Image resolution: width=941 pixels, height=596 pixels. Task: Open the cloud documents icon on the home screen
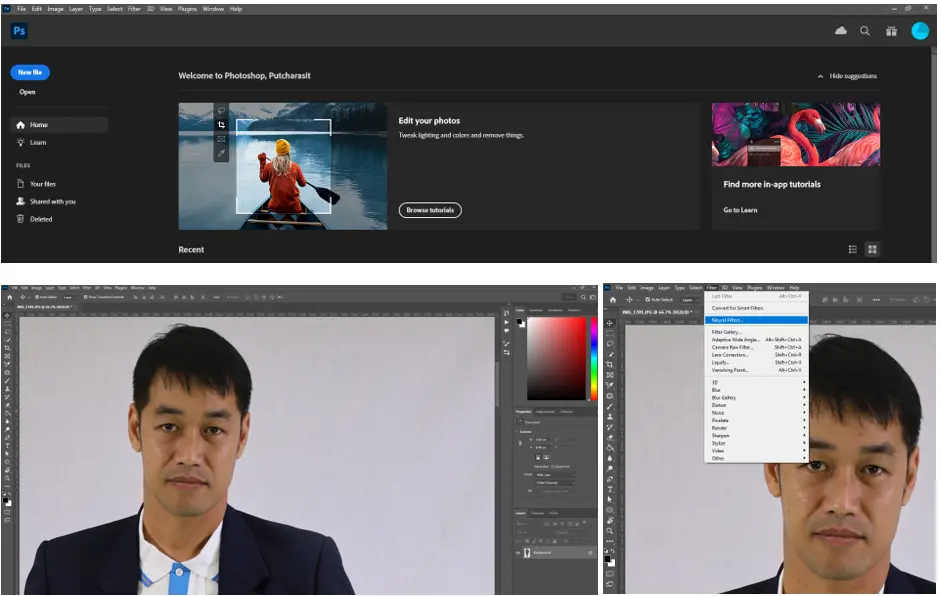tap(841, 31)
